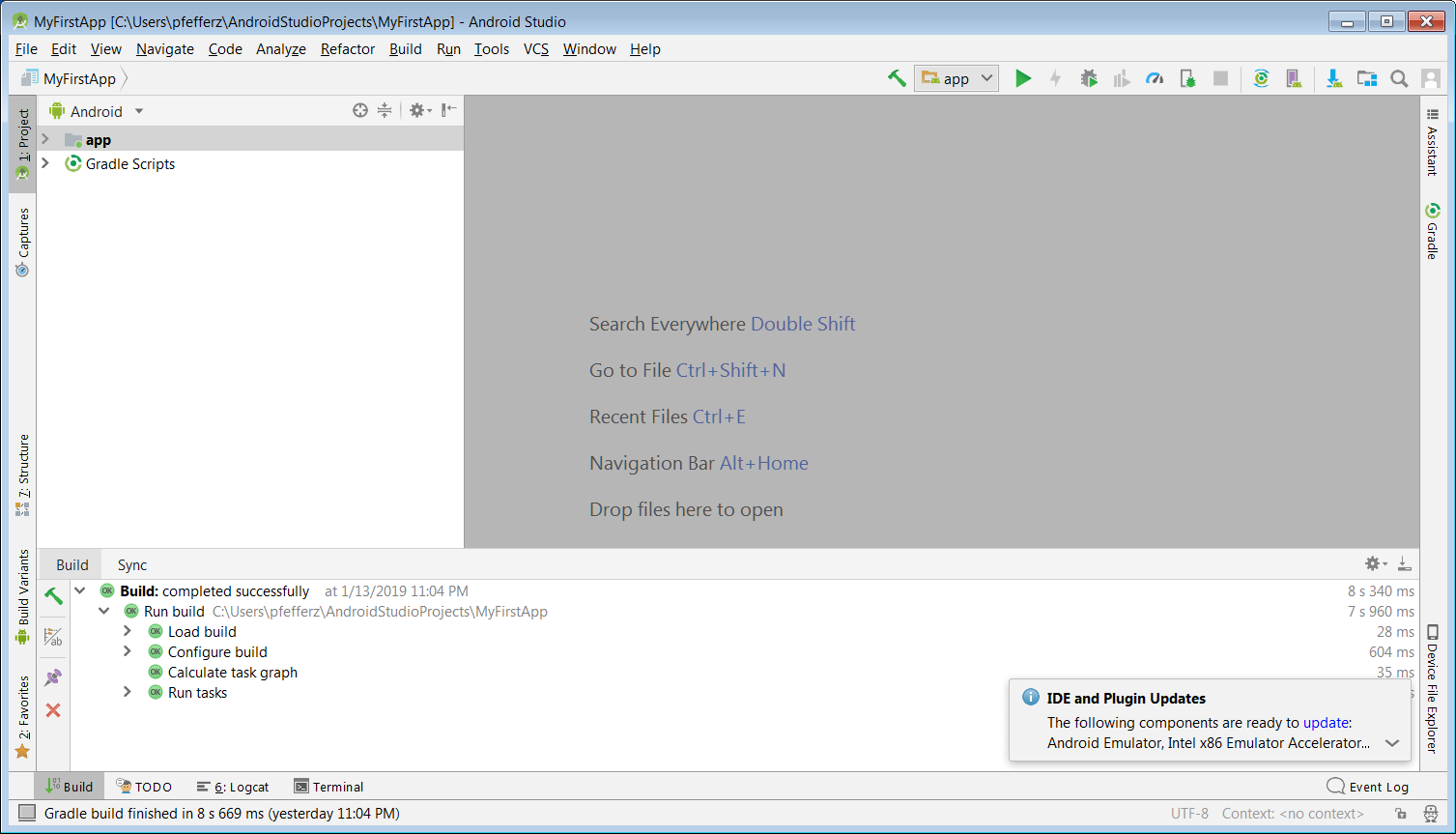
Task: Click the Debug app bug icon
Action: [x=1089, y=78]
